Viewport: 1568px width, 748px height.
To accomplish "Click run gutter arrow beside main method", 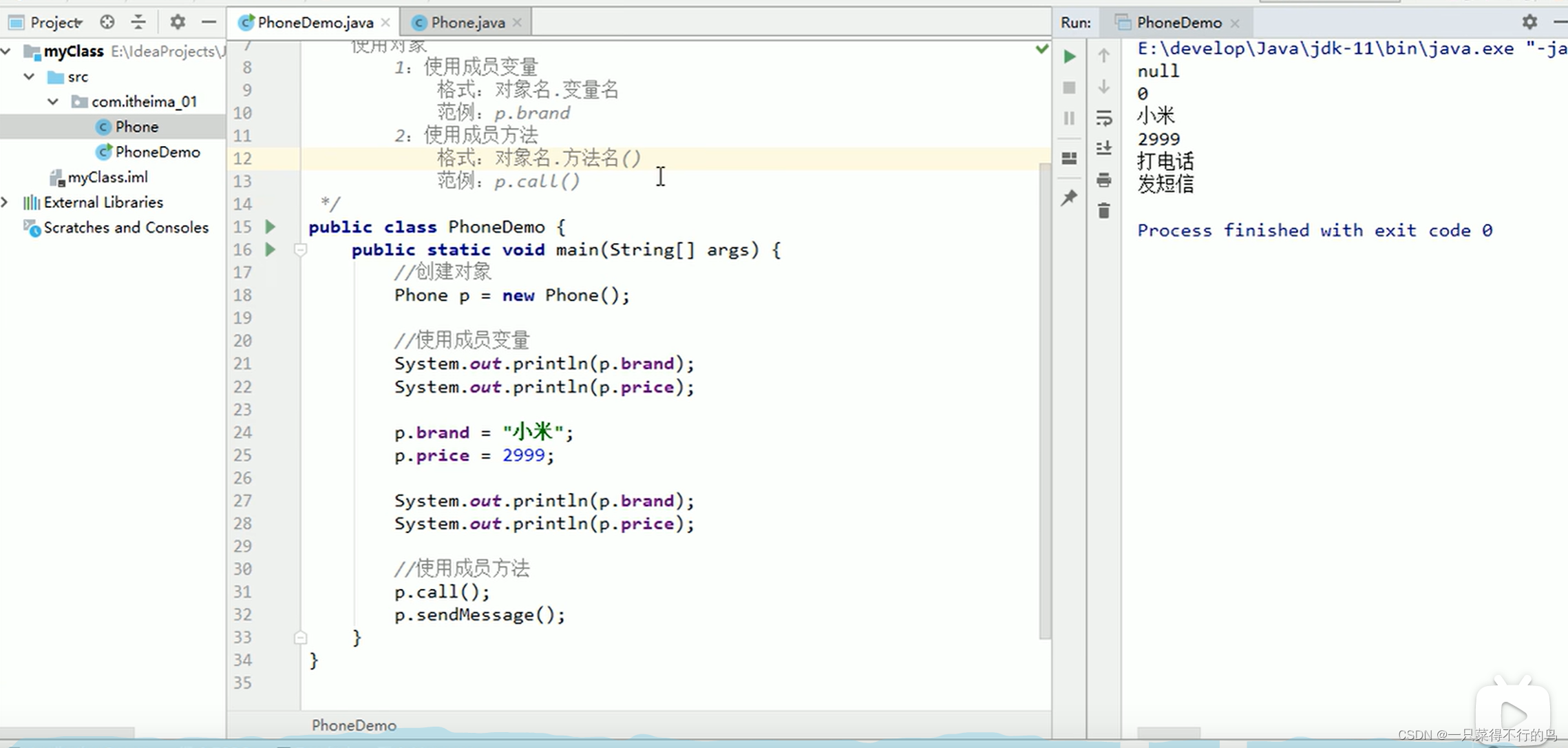I will click(x=271, y=249).
